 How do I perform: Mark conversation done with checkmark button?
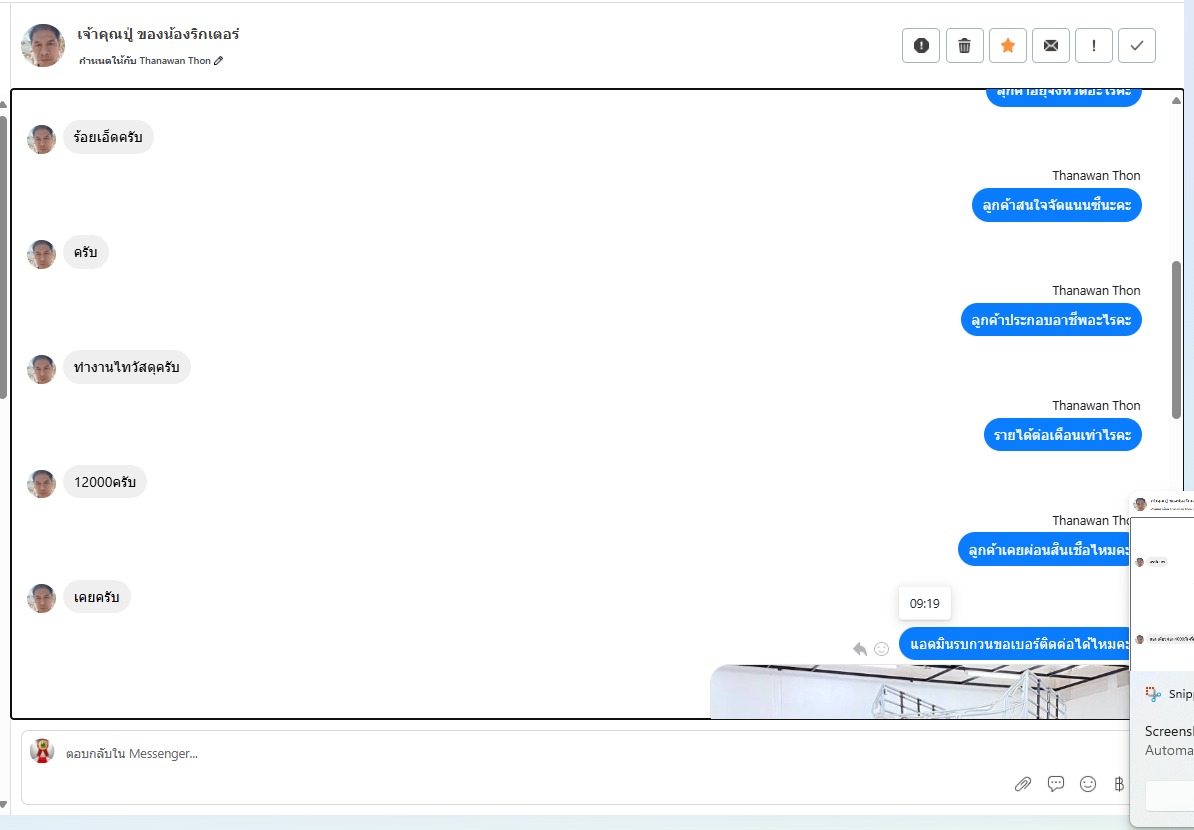click(1137, 46)
